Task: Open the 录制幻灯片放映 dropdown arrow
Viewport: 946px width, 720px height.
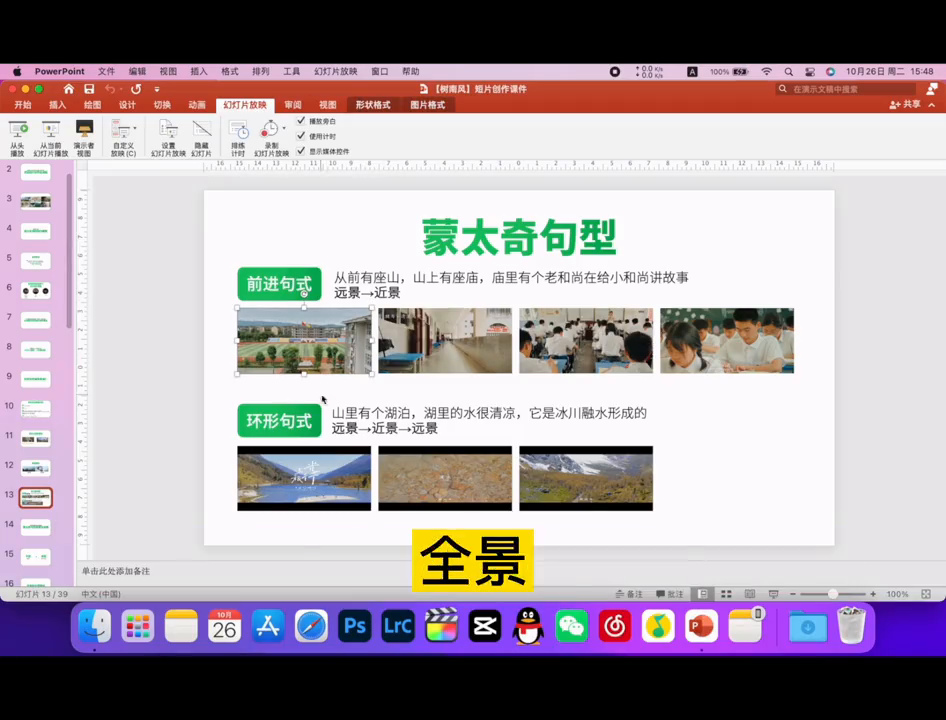Action: 284,129
